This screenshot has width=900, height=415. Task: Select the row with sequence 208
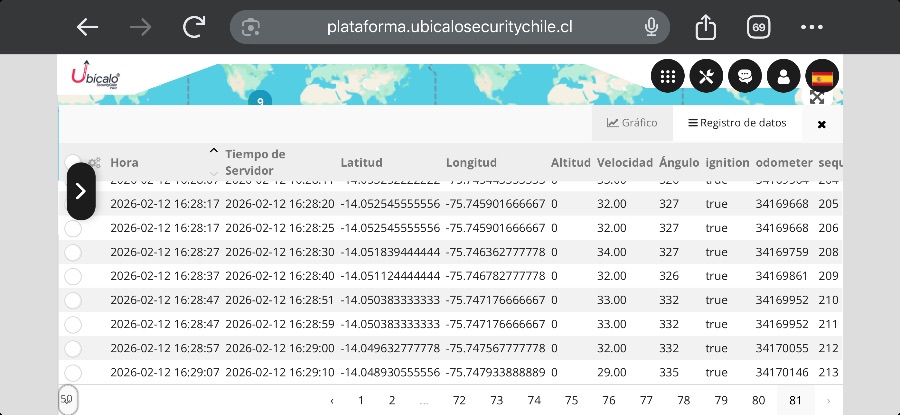pos(73,252)
